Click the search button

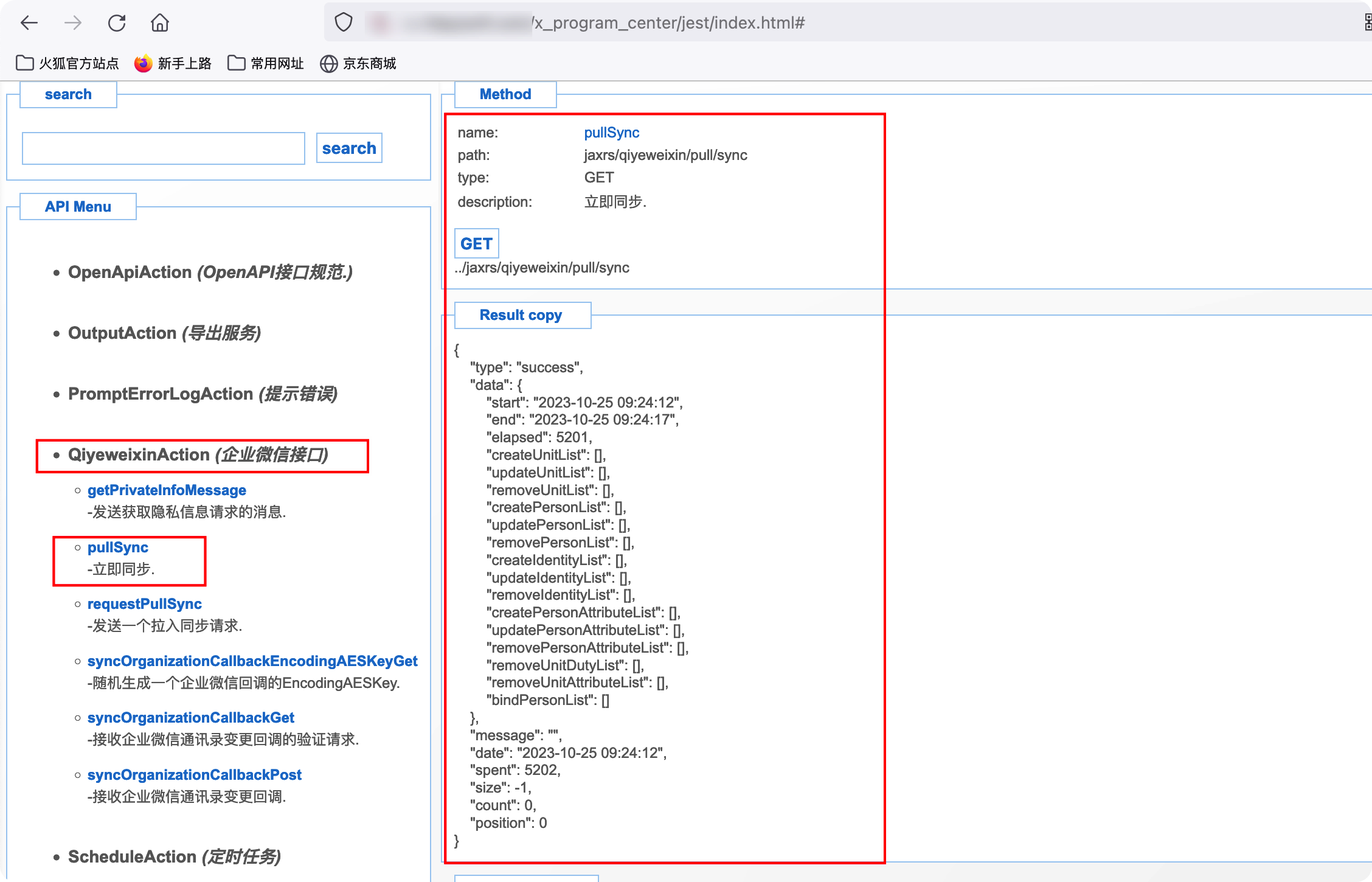click(x=349, y=148)
